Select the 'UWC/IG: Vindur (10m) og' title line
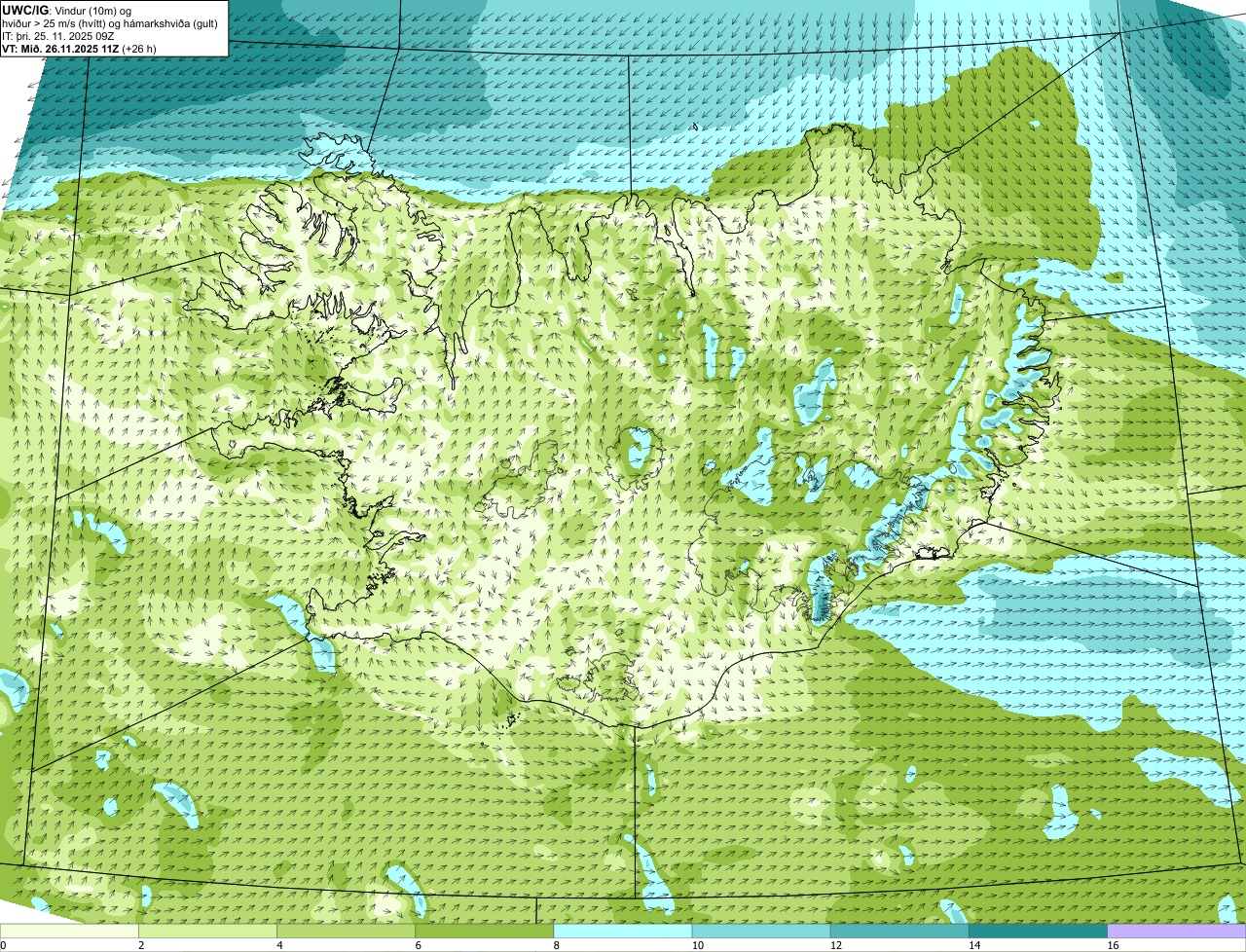The height and width of the screenshot is (952, 1246). pyautogui.click(x=67, y=11)
